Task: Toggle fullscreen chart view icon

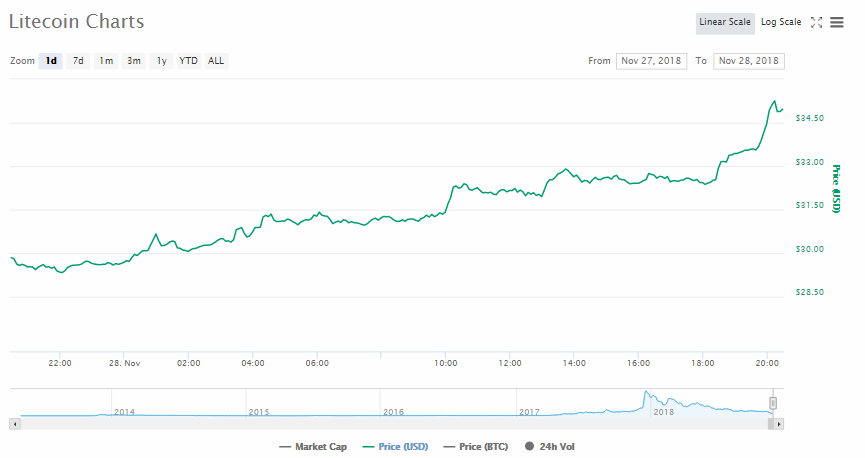Action: point(816,22)
